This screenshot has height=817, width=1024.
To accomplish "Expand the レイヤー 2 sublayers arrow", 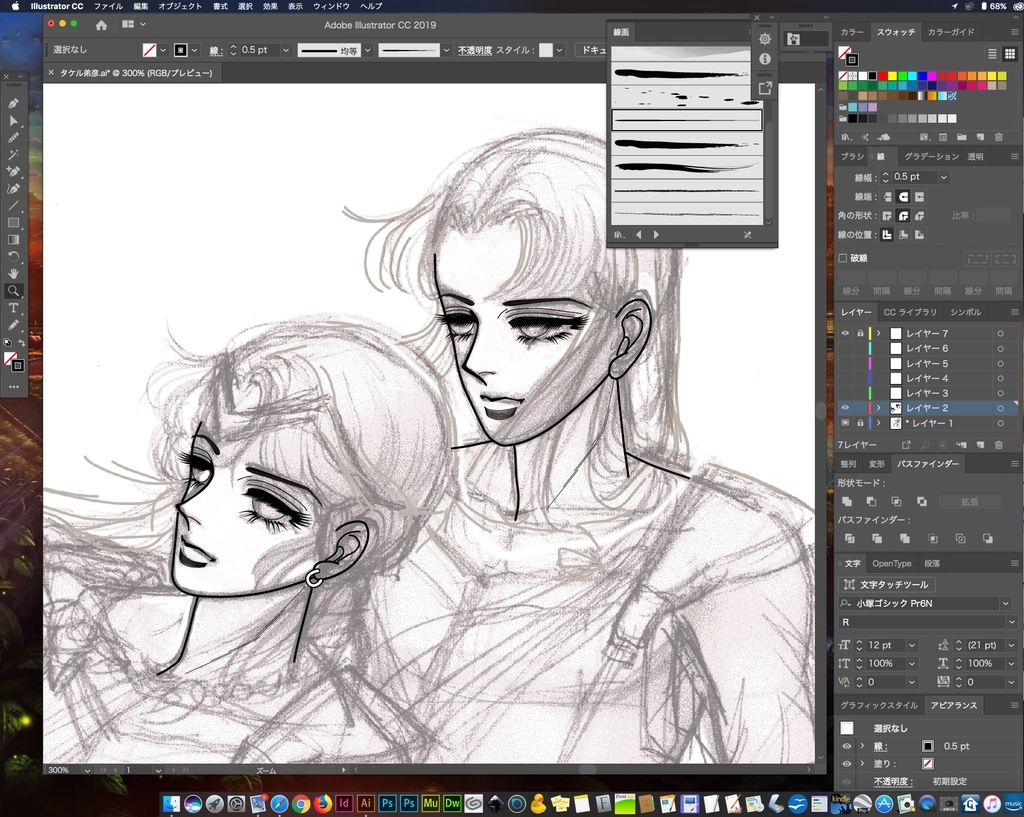I will pos(878,408).
